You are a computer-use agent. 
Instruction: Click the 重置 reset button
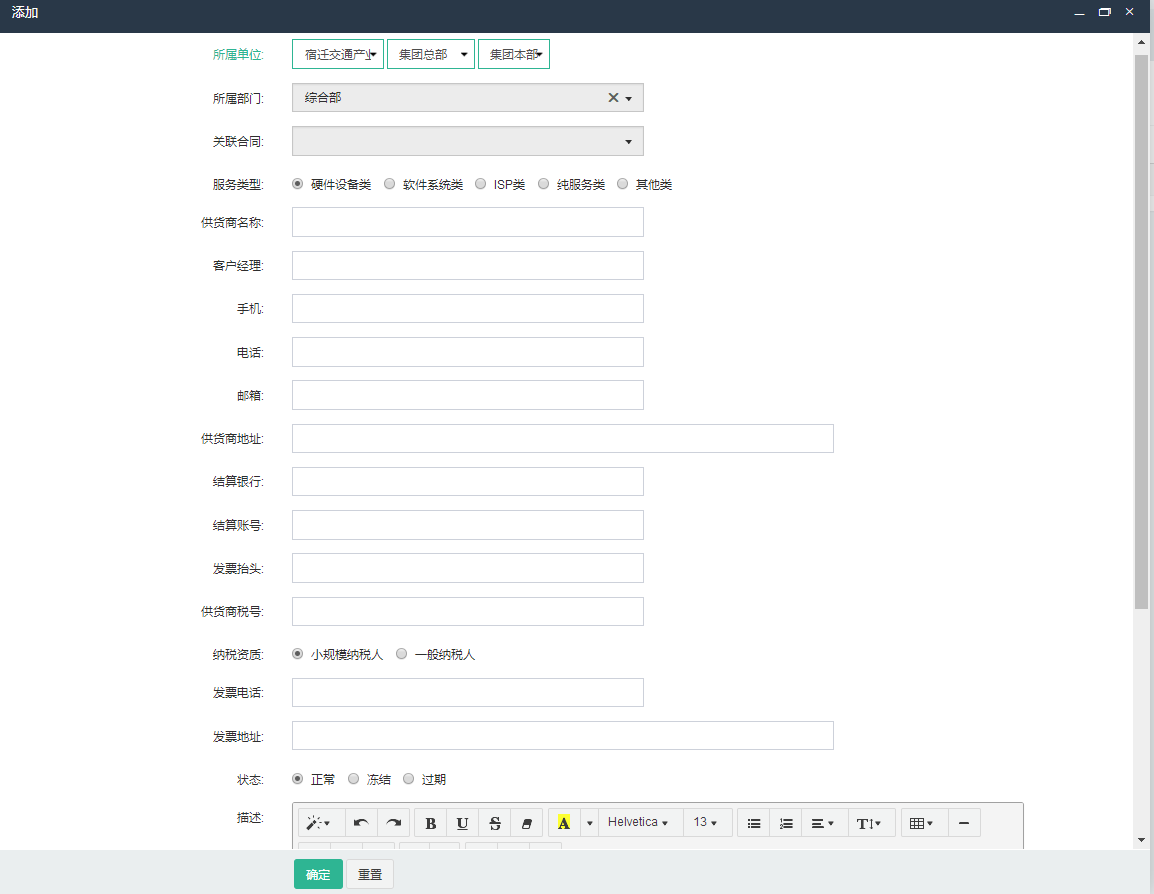[370, 874]
